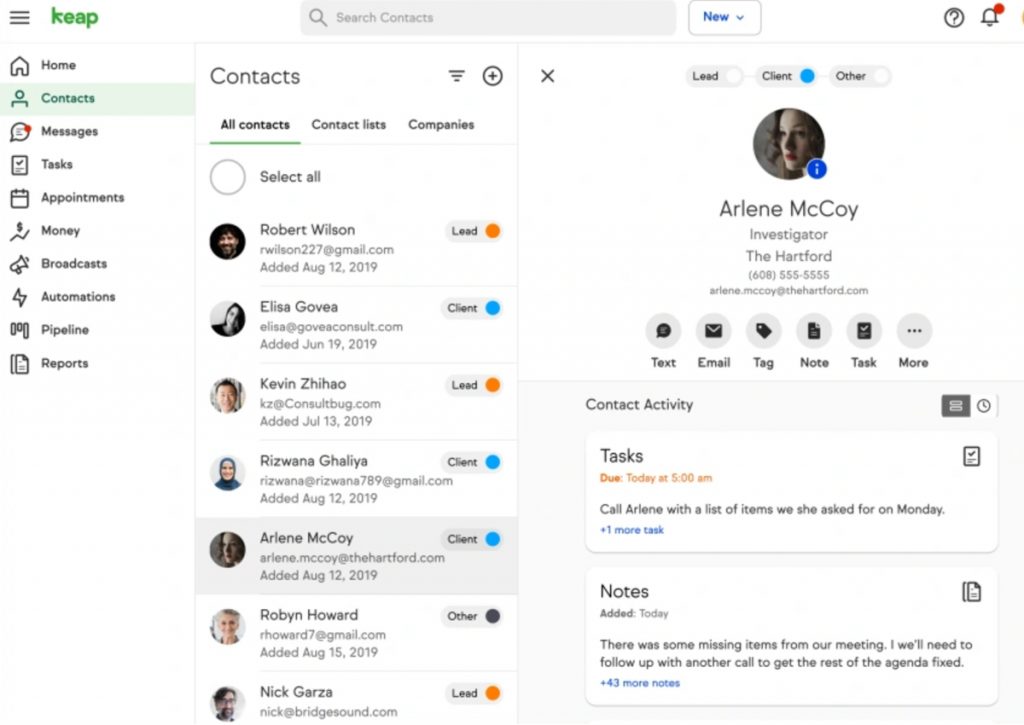Open the New dropdown menu
This screenshot has width=1024, height=725.
click(724, 17)
